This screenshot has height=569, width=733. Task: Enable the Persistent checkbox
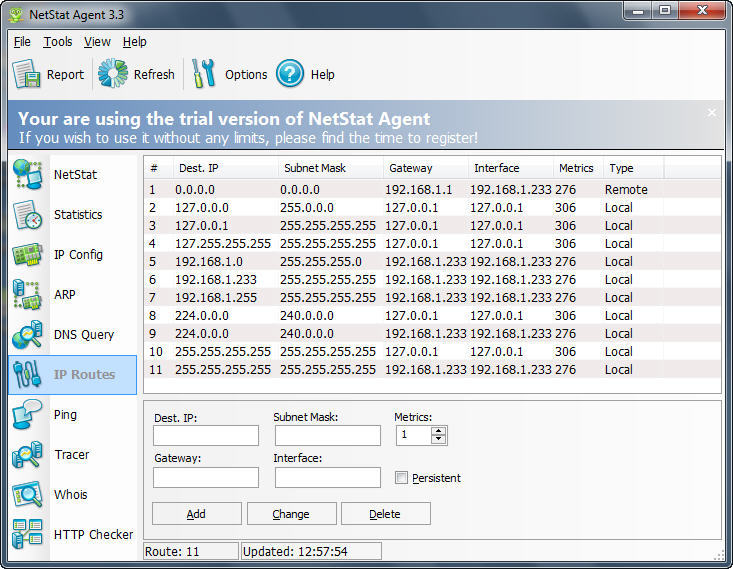[401, 477]
